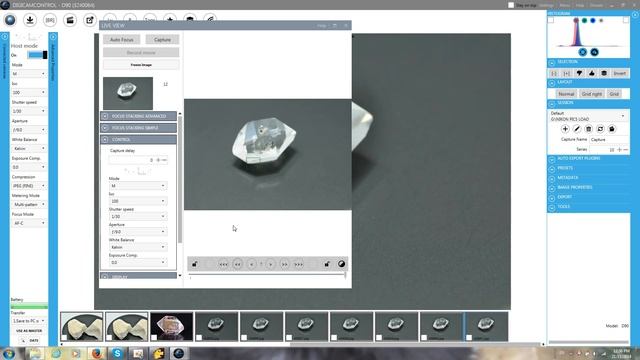Open the Mode dropdown in left panel
Viewport: 640px width, 360px height.
coord(28,74)
